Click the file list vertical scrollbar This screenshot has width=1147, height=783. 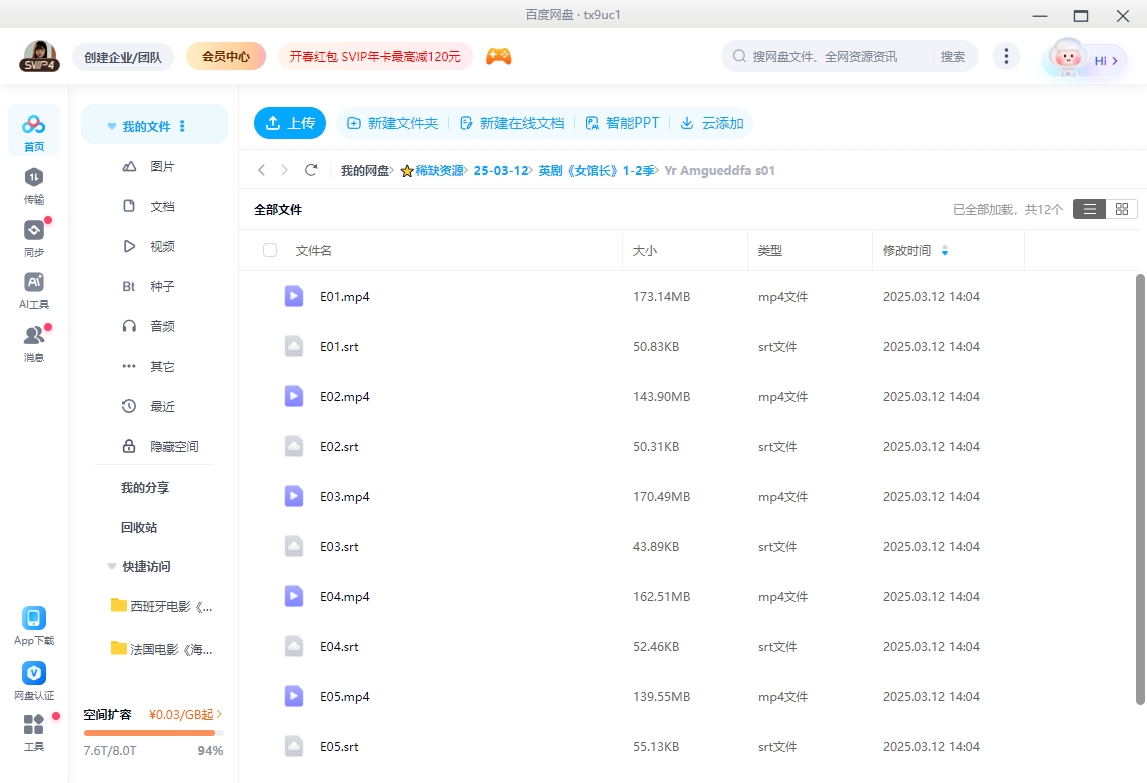tap(1140, 490)
